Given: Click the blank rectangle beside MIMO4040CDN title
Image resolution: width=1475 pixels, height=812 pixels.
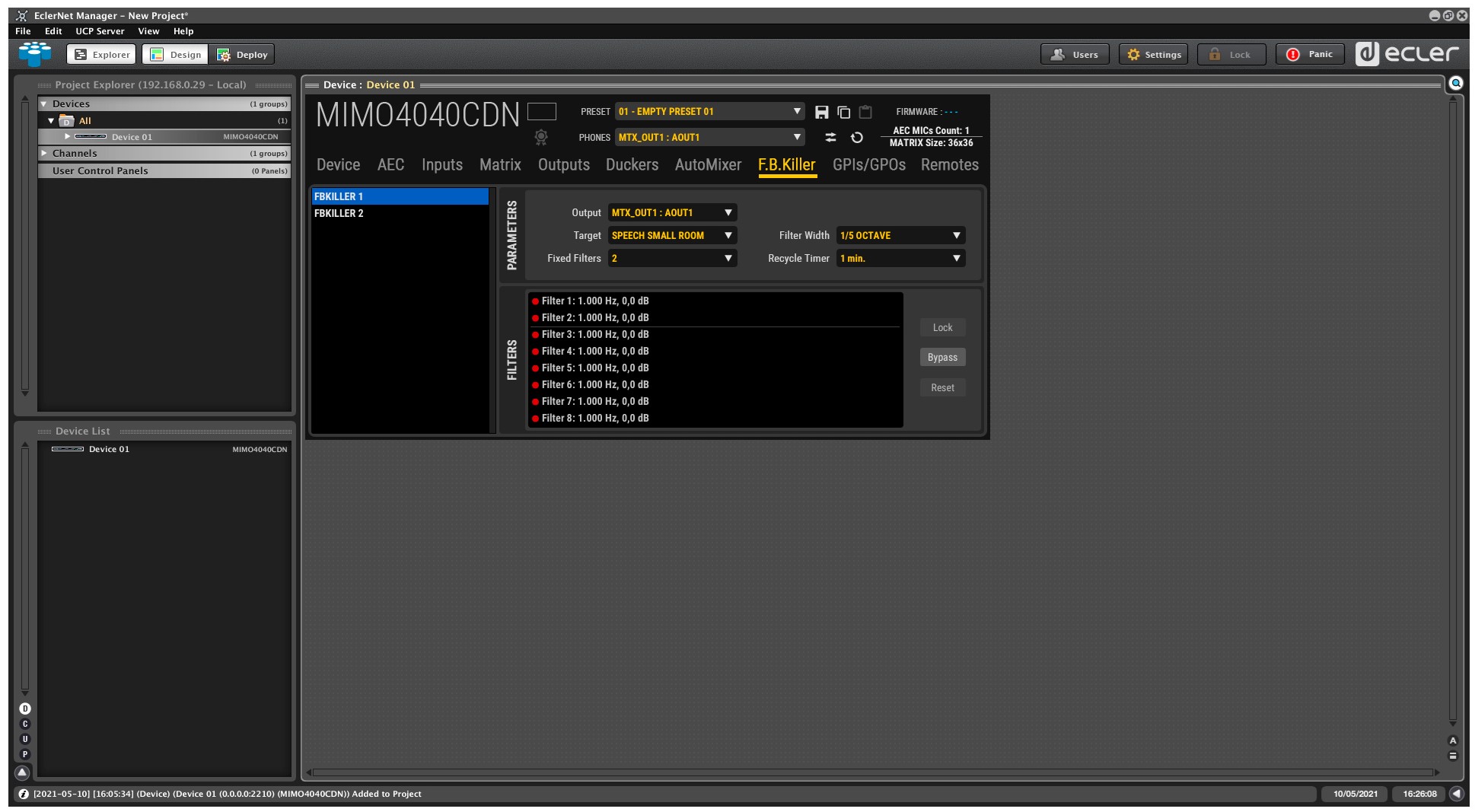Looking at the screenshot, I should (542, 112).
